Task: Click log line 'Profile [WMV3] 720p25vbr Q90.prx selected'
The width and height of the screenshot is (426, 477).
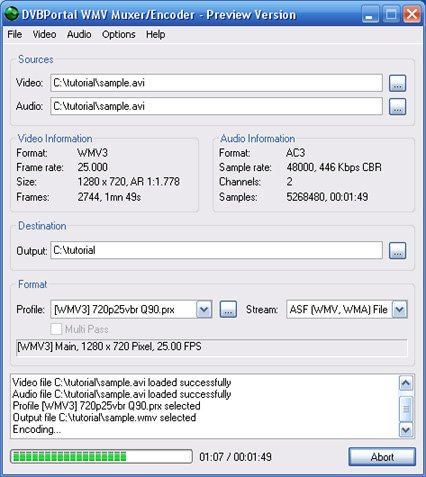Action: (106, 406)
